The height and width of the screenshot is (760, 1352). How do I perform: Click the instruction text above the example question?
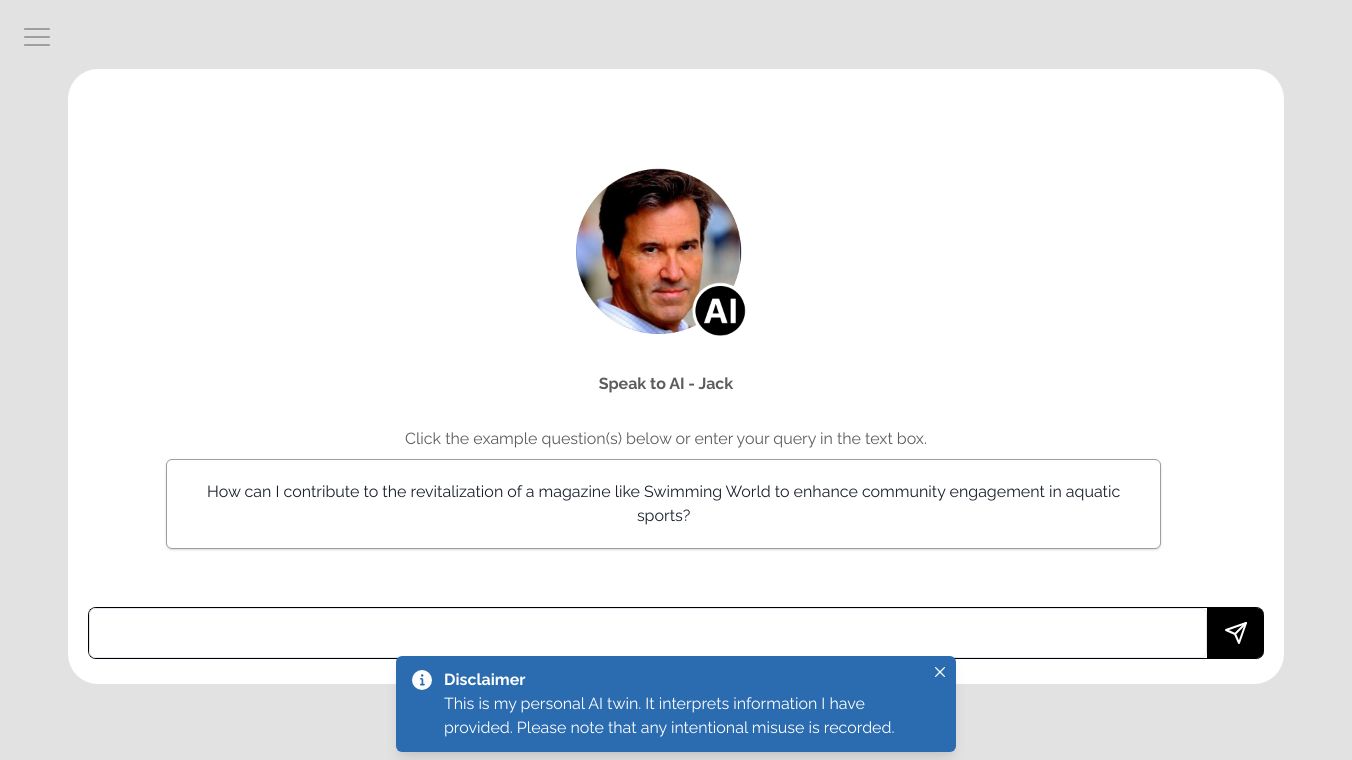tap(665, 439)
